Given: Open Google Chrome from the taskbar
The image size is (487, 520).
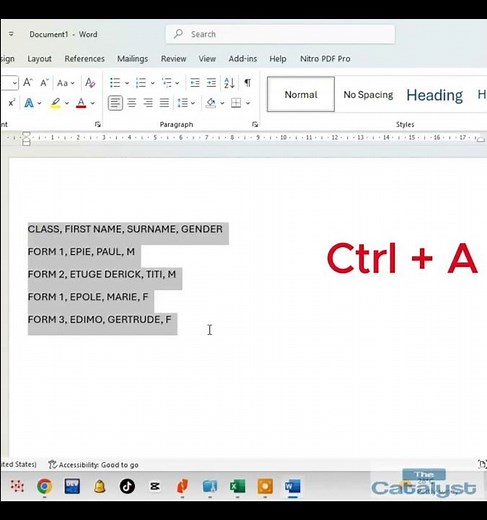Looking at the screenshot, I should [x=44, y=486].
